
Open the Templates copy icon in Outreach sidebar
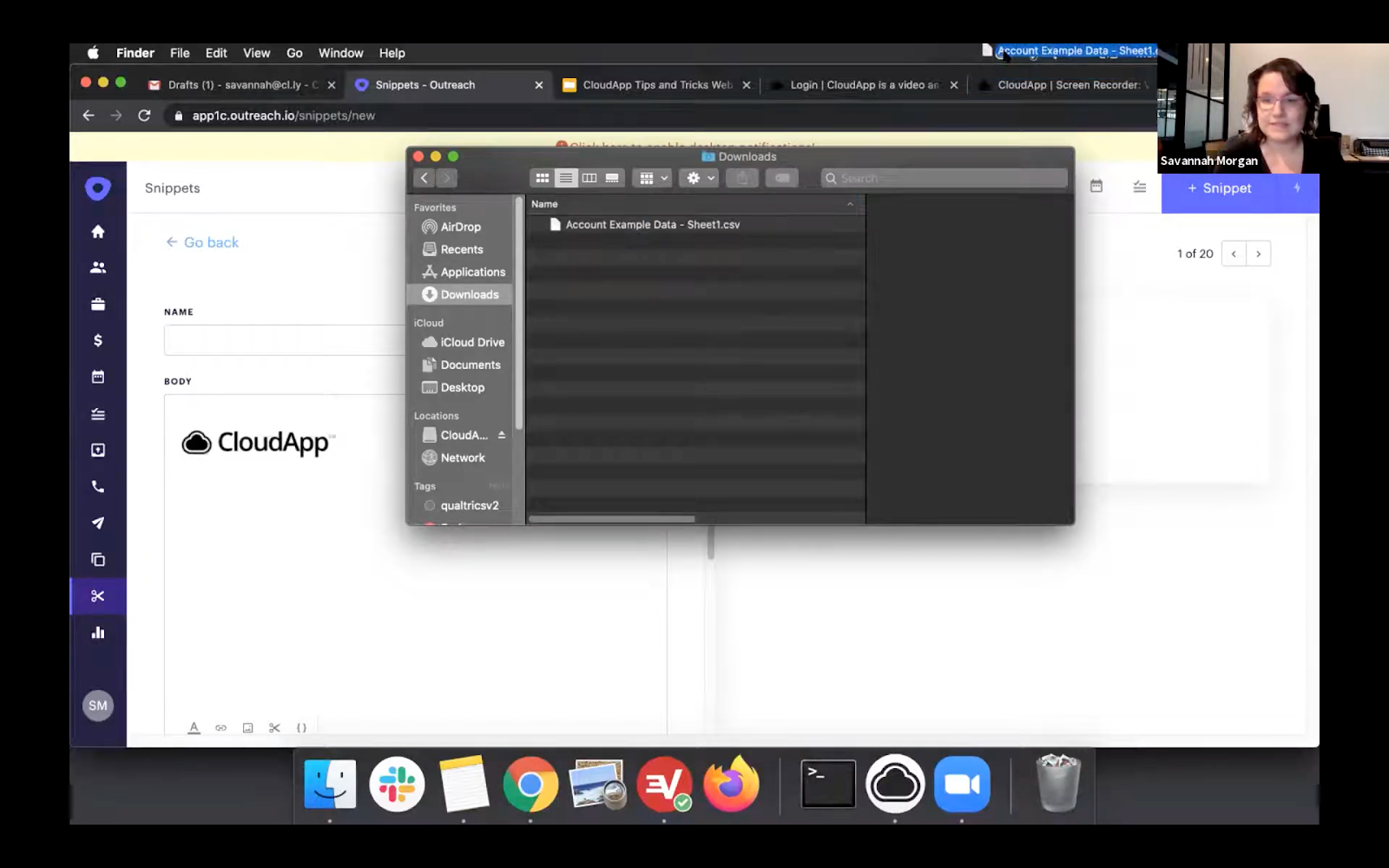pyautogui.click(x=98, y=560)
